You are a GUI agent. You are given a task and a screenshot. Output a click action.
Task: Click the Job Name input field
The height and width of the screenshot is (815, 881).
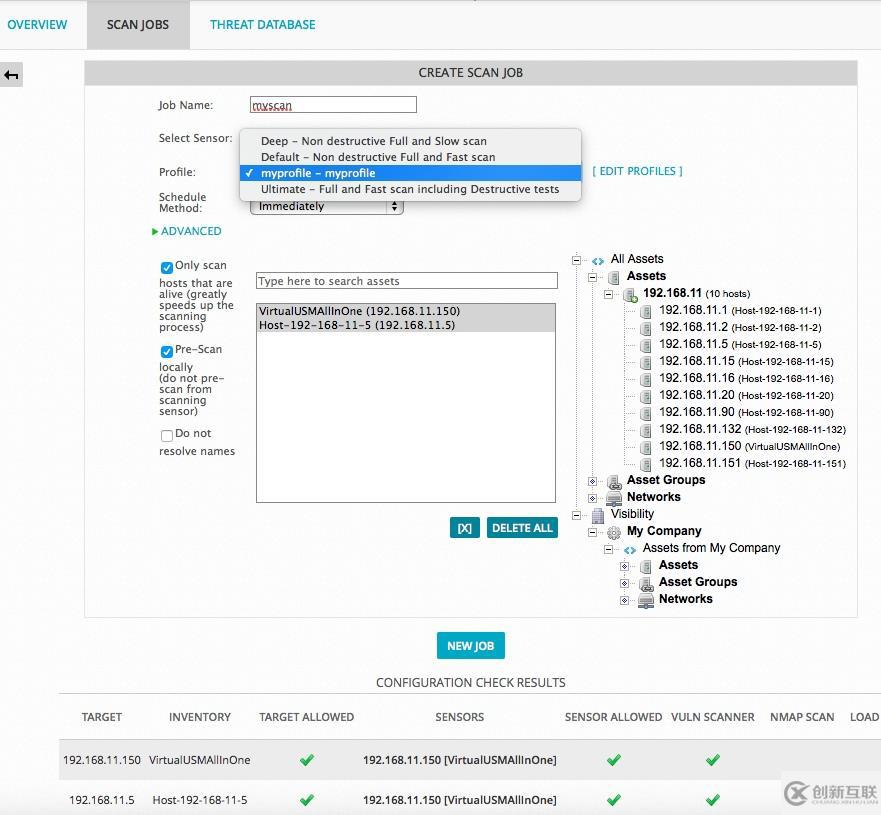333,104
